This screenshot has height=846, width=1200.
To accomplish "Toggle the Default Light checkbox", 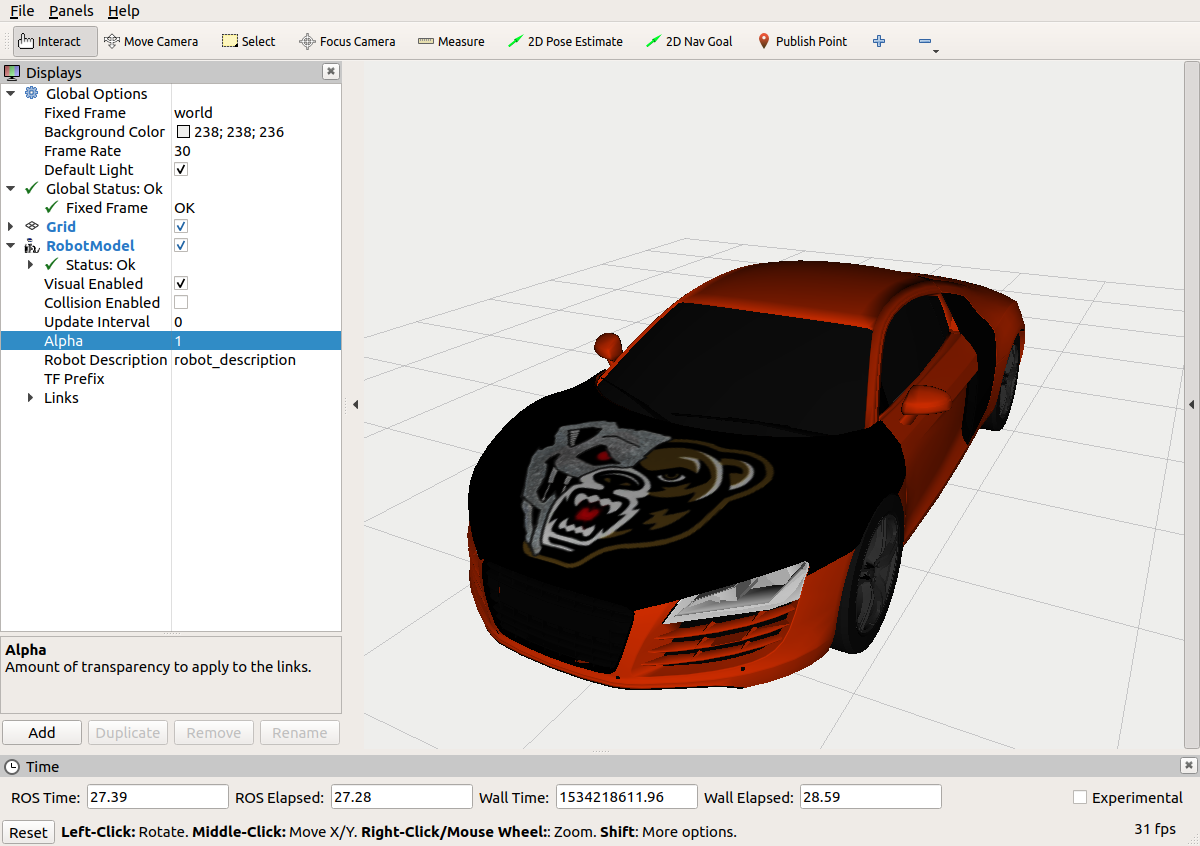I will 181,169.
